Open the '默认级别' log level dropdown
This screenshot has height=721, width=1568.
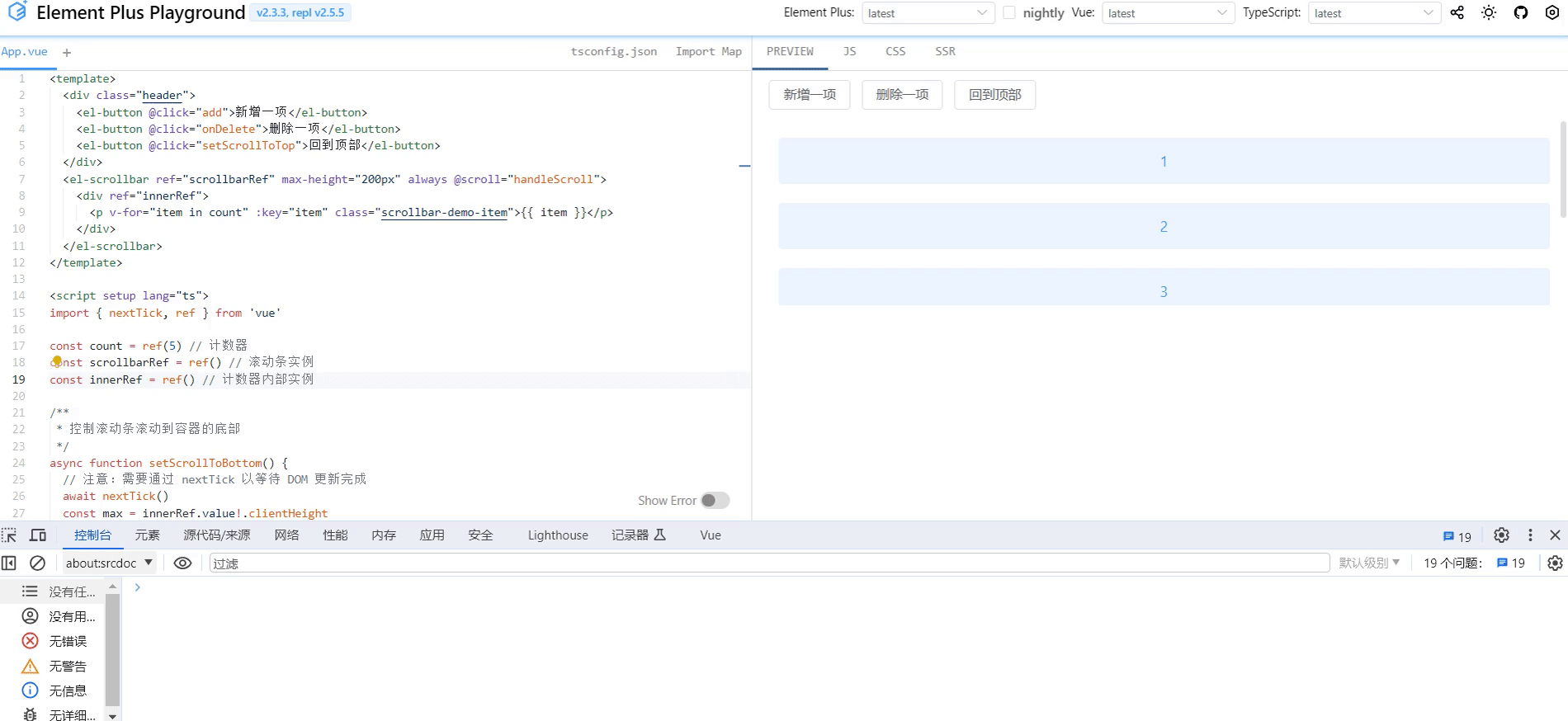[x=1369, y=563]
